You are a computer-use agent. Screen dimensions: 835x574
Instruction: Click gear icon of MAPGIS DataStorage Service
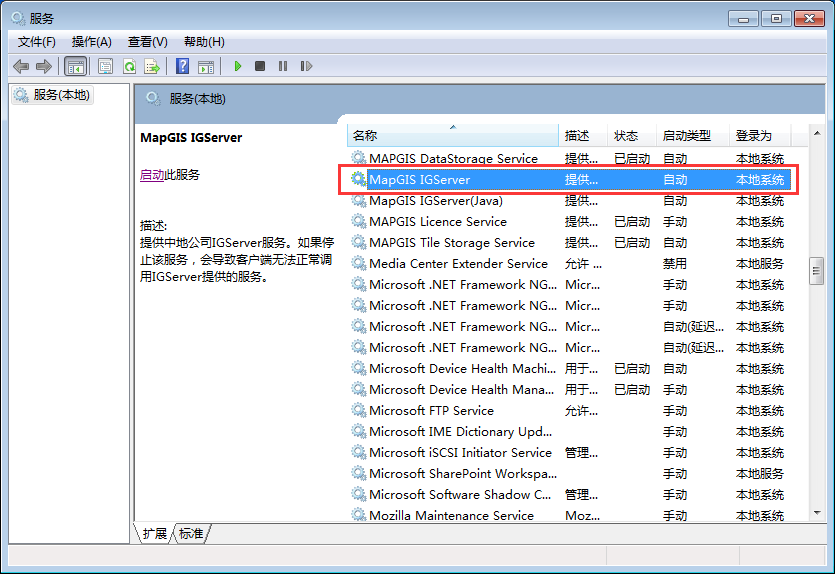click(x=358, y=158)
